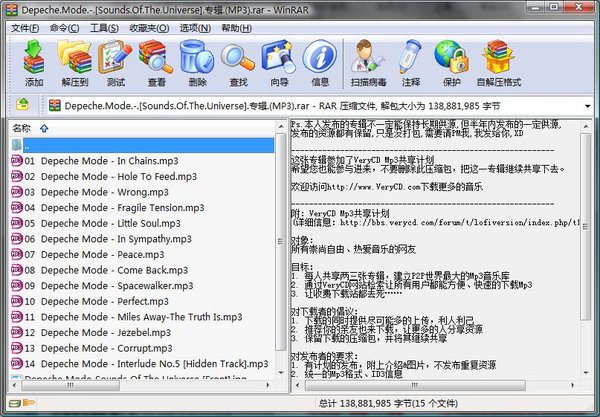Click the folder icon of the '..' row

(17, 145)
